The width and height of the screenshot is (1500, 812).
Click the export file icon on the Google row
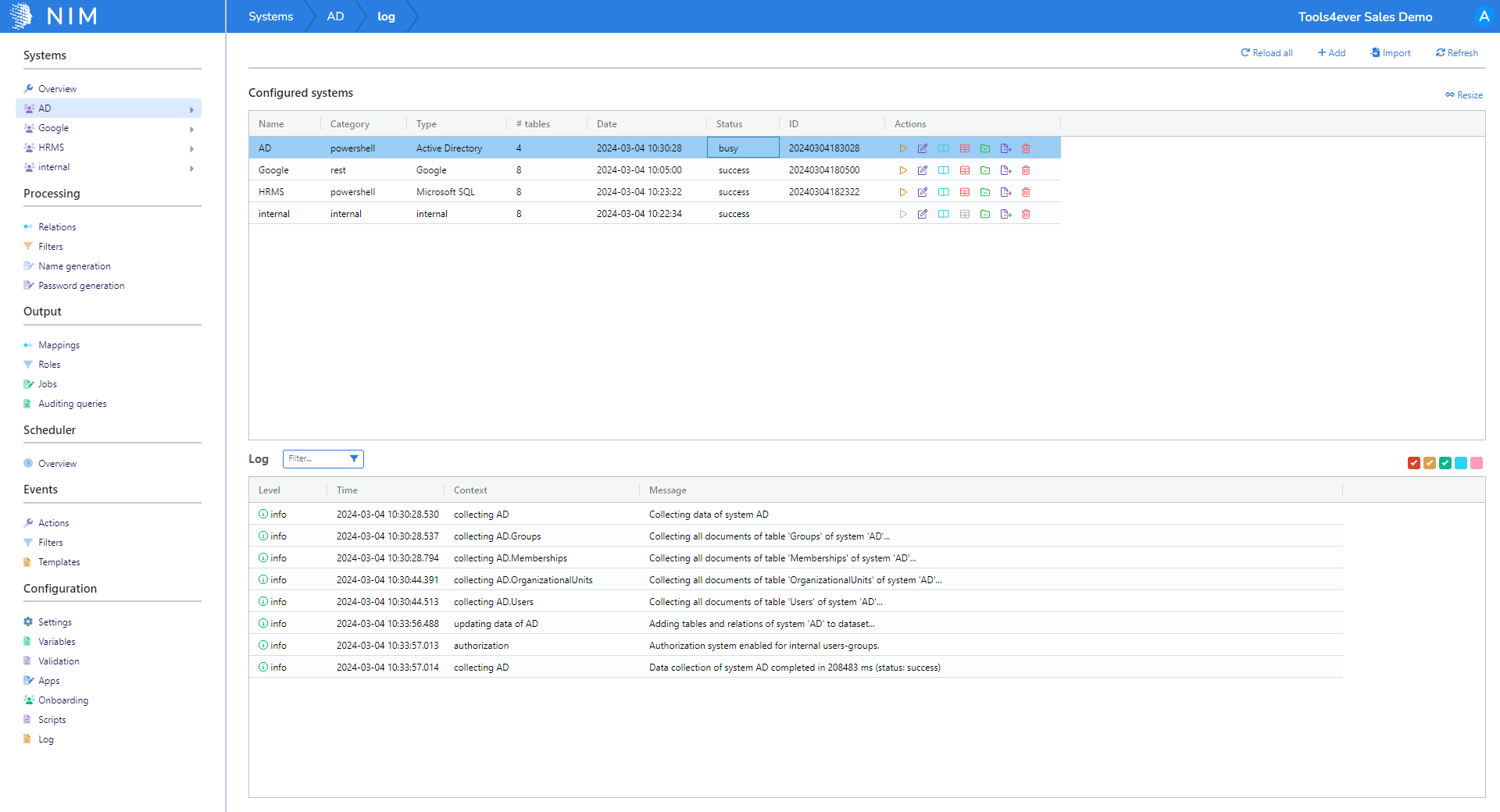tap(1005, 169)
